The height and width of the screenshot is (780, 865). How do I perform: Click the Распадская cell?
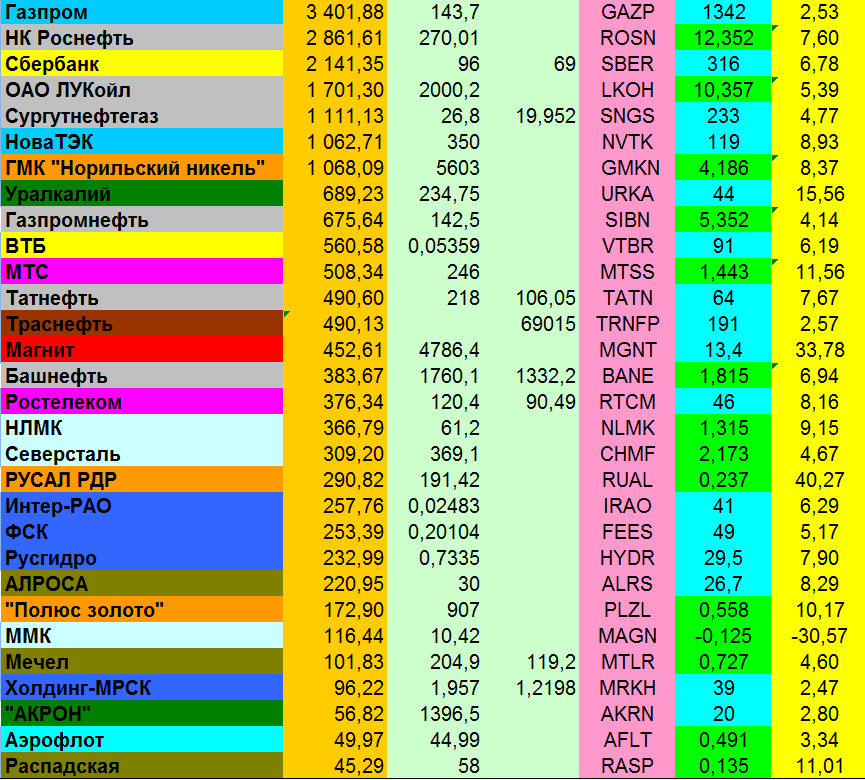click(x=142, y=766)
